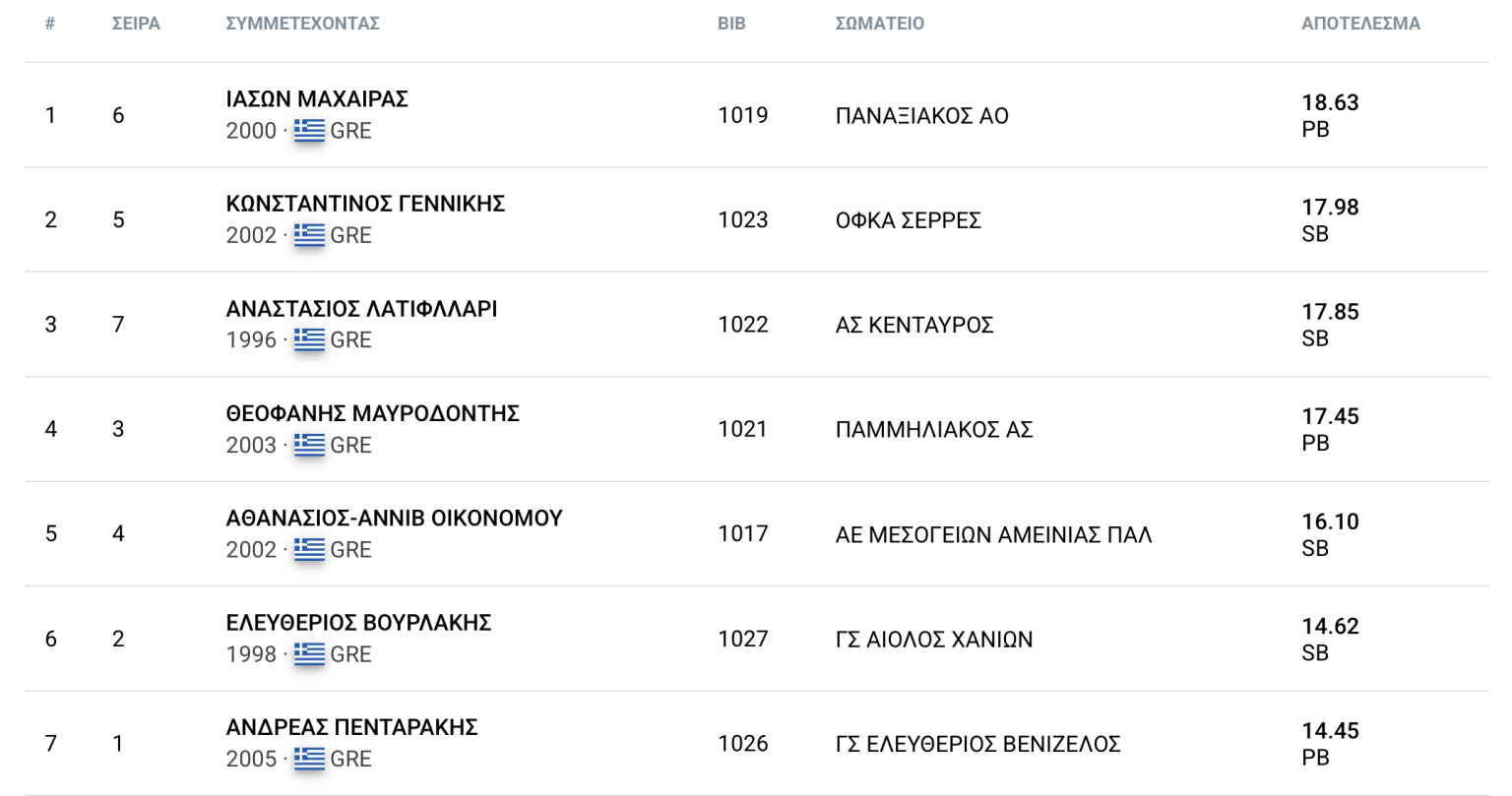Sort by the ΣΕΙΡΑ column header
This screenshot has width=1512, height=796.
point(136,24)
